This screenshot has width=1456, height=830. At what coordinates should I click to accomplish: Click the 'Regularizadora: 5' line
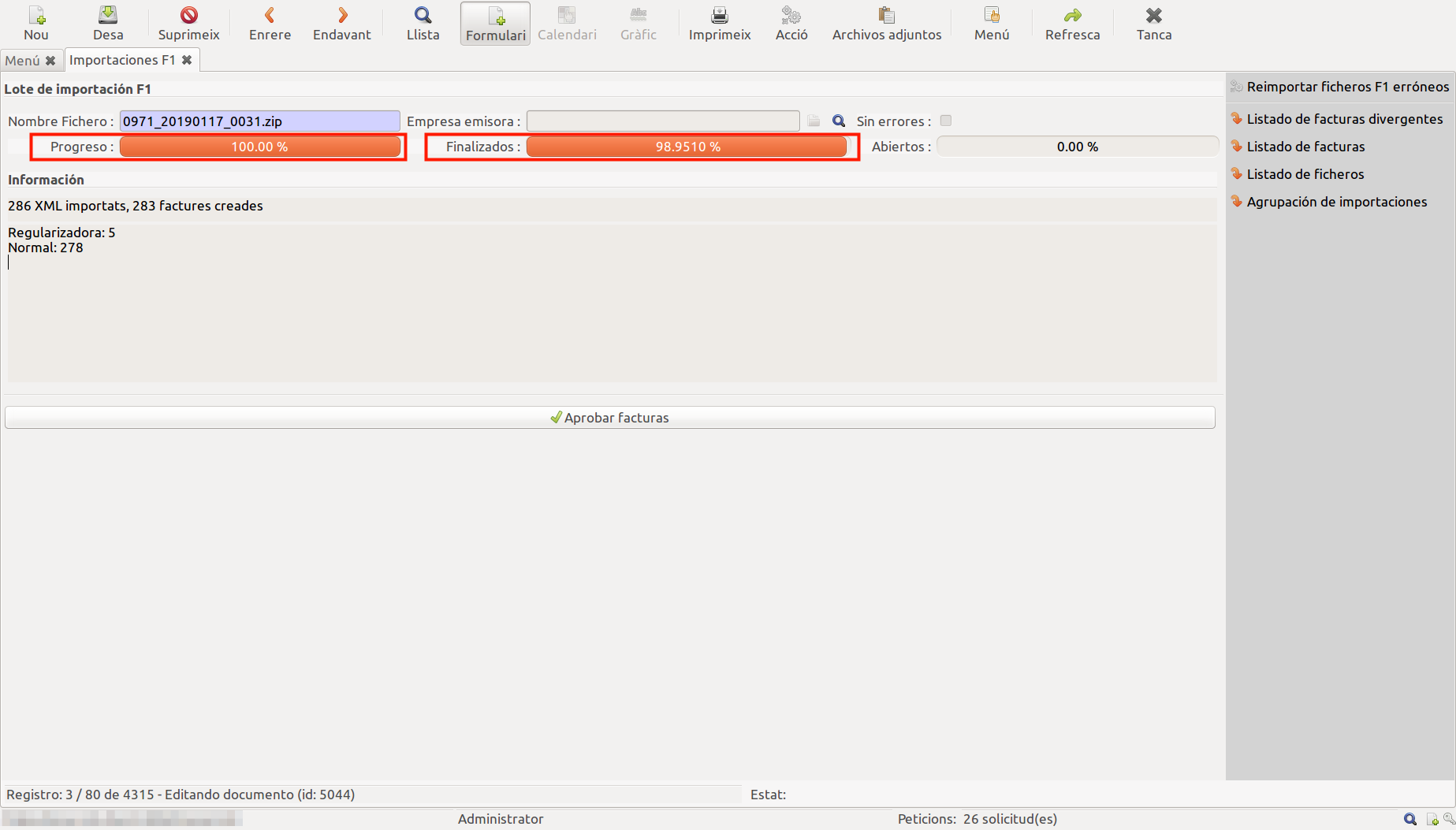point(61,233)
